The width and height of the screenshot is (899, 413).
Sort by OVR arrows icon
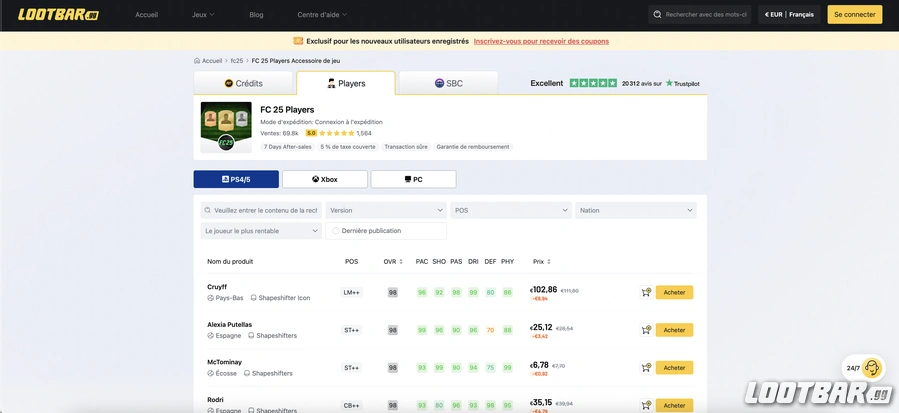(401, 262)
